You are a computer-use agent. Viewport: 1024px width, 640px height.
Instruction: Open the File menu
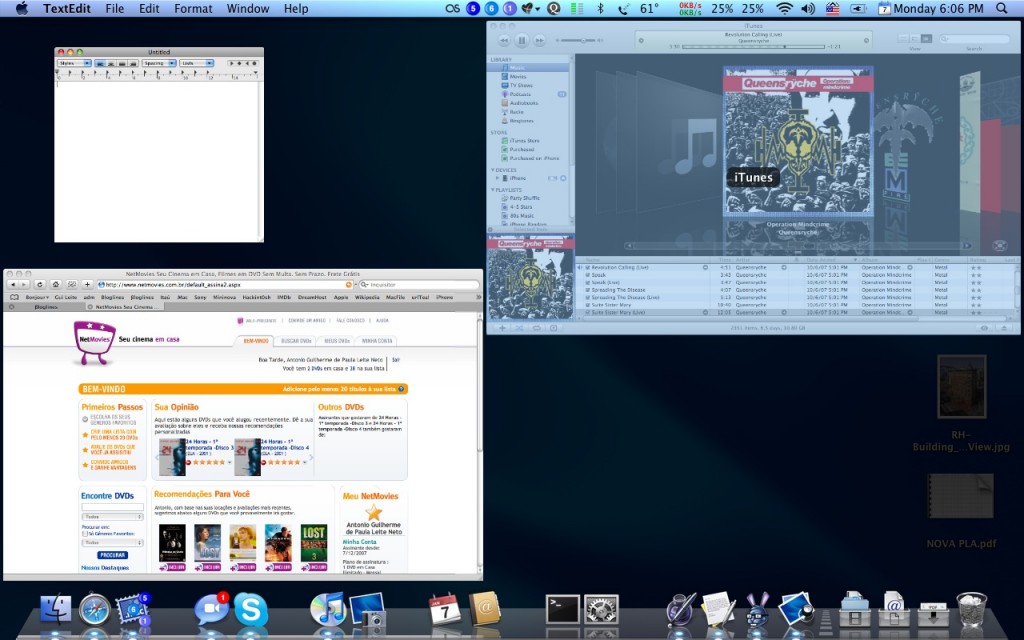coord(114,8)
